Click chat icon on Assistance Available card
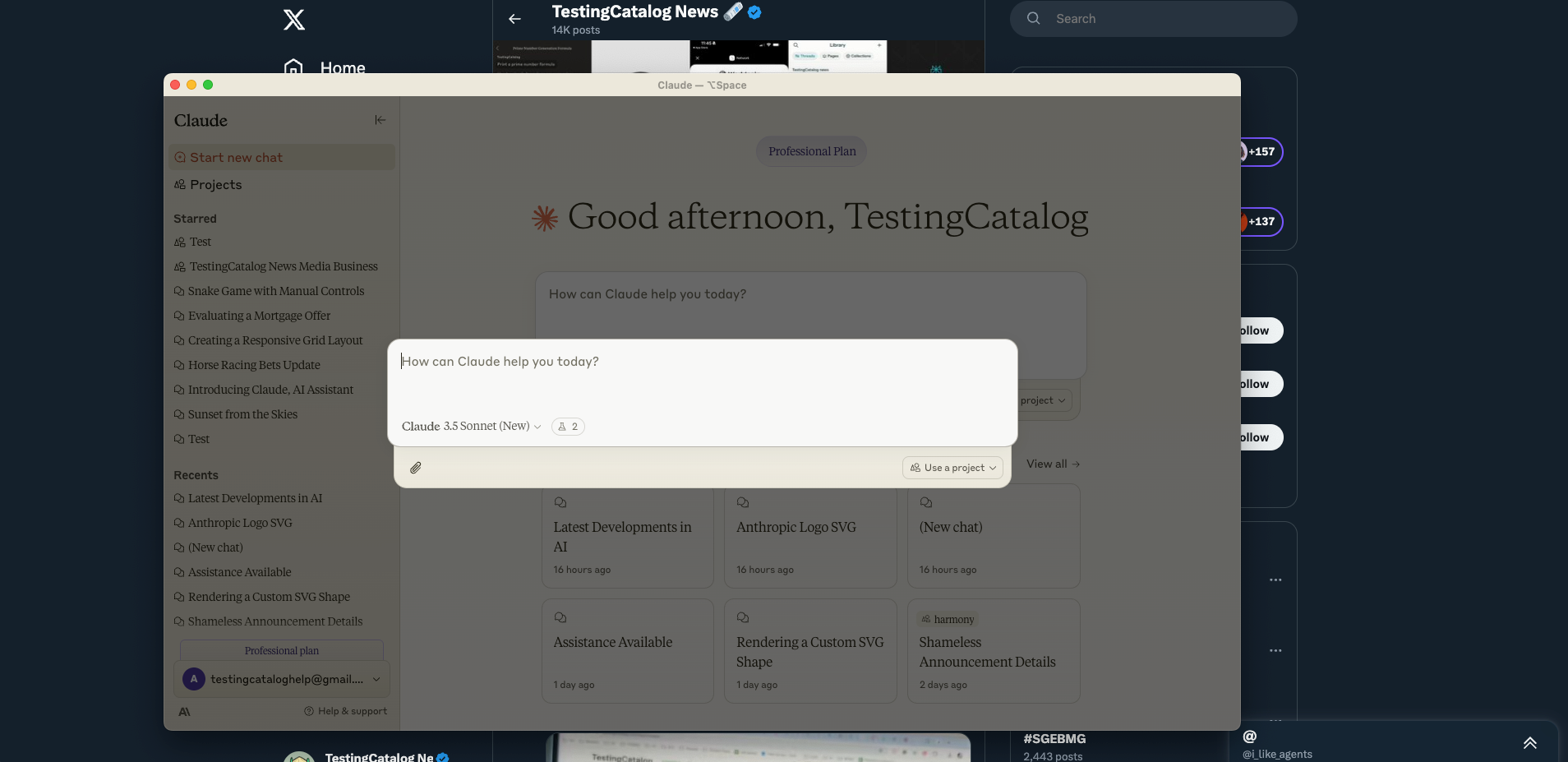 [x=560, y=617]
